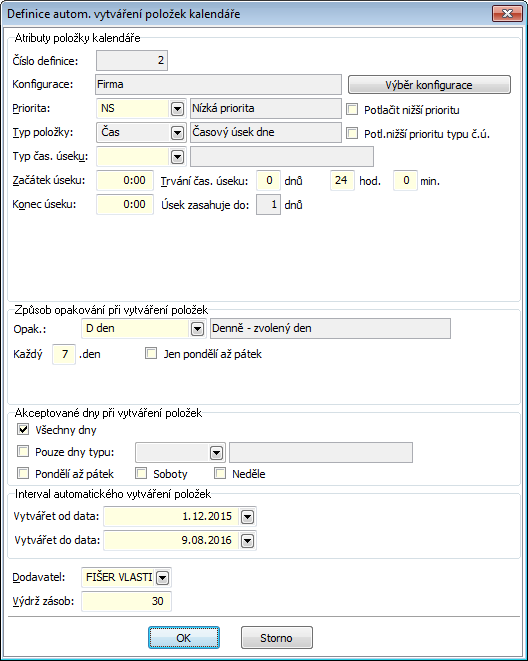Click the Trvání min. field

(x=405, y=180)
